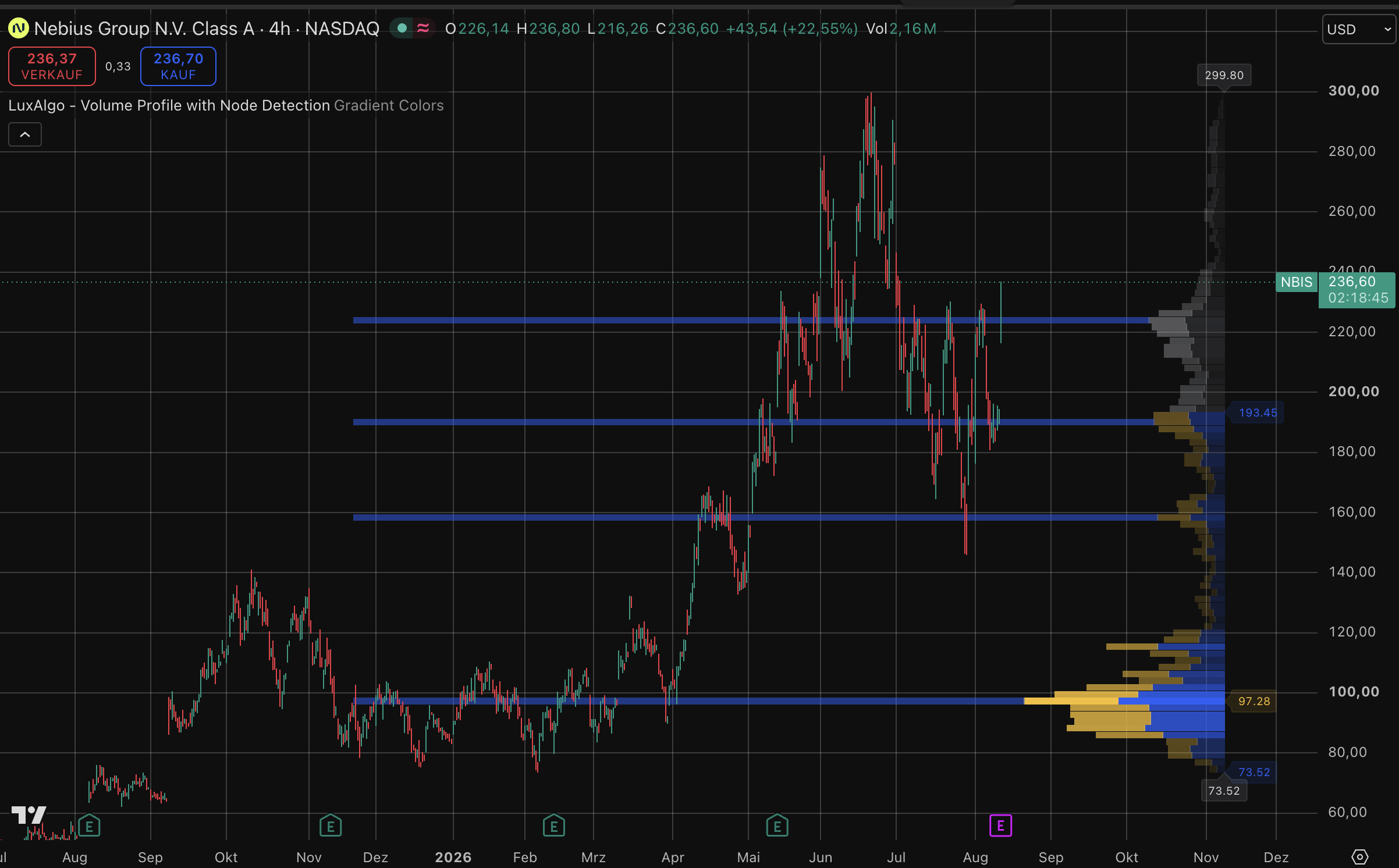Click the Jul label on time axis
The image size is (1399, 868).
click(x=896, y=858)
